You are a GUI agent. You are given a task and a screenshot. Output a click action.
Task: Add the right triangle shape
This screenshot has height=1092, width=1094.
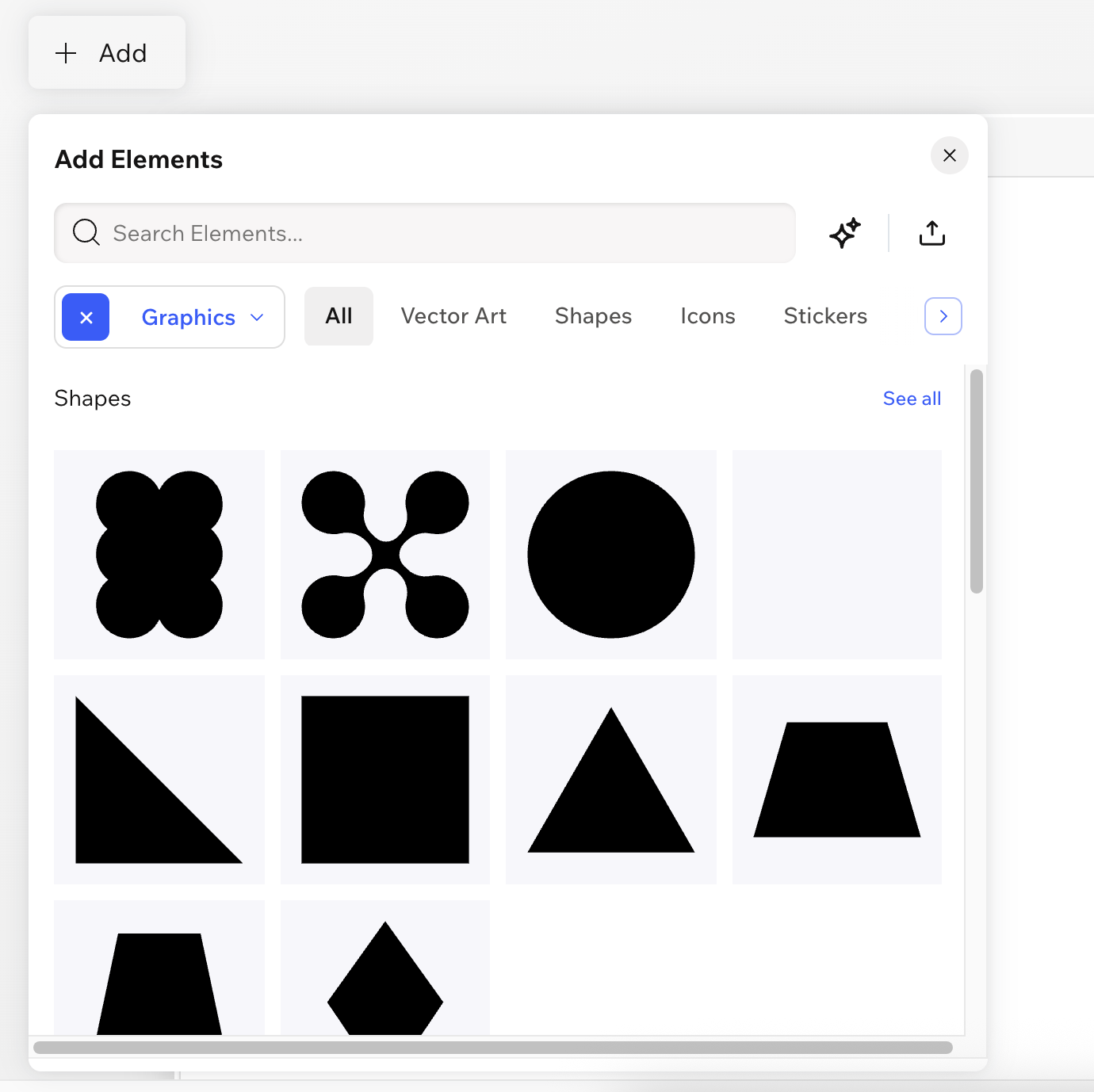[159, 780]
